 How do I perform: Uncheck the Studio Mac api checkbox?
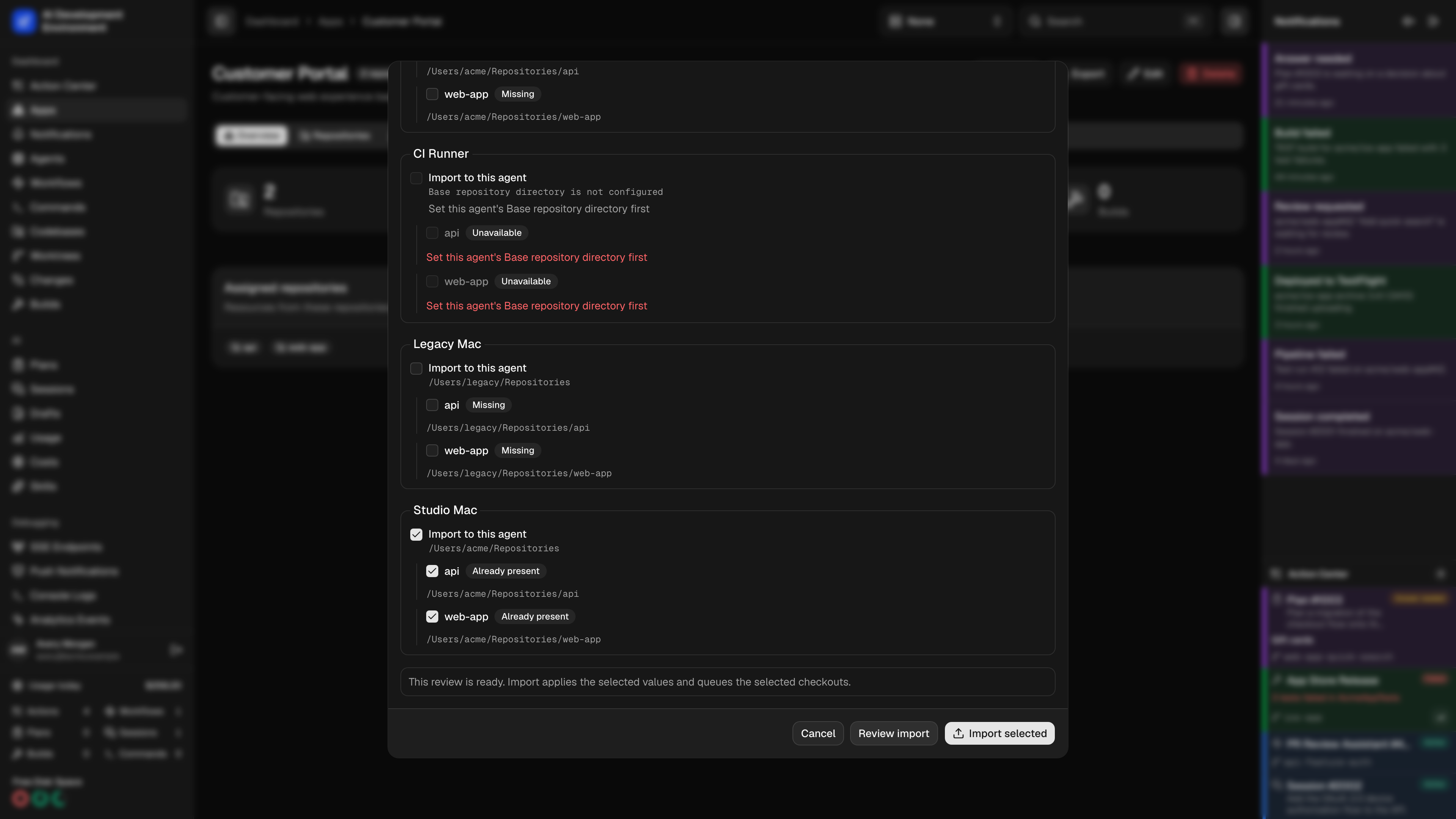tap(432, 571)
